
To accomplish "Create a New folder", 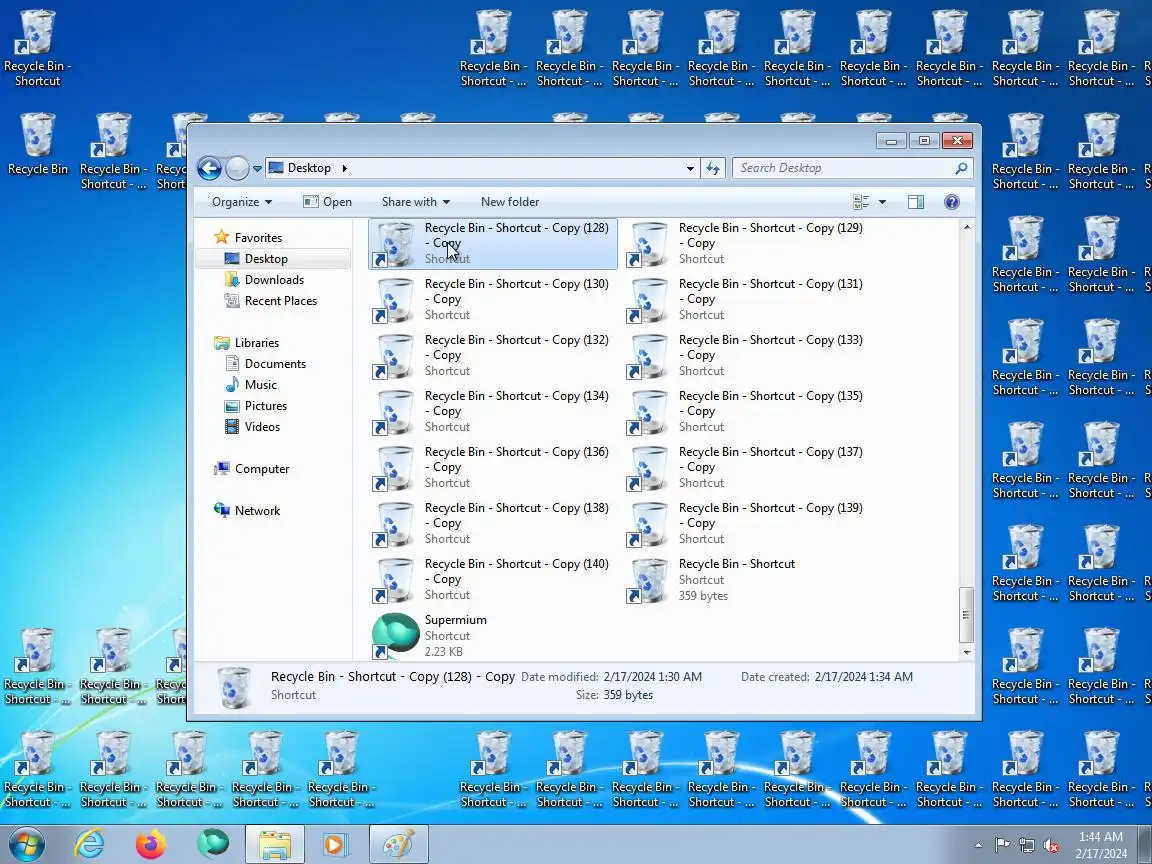I will click(x=510, y=202).
